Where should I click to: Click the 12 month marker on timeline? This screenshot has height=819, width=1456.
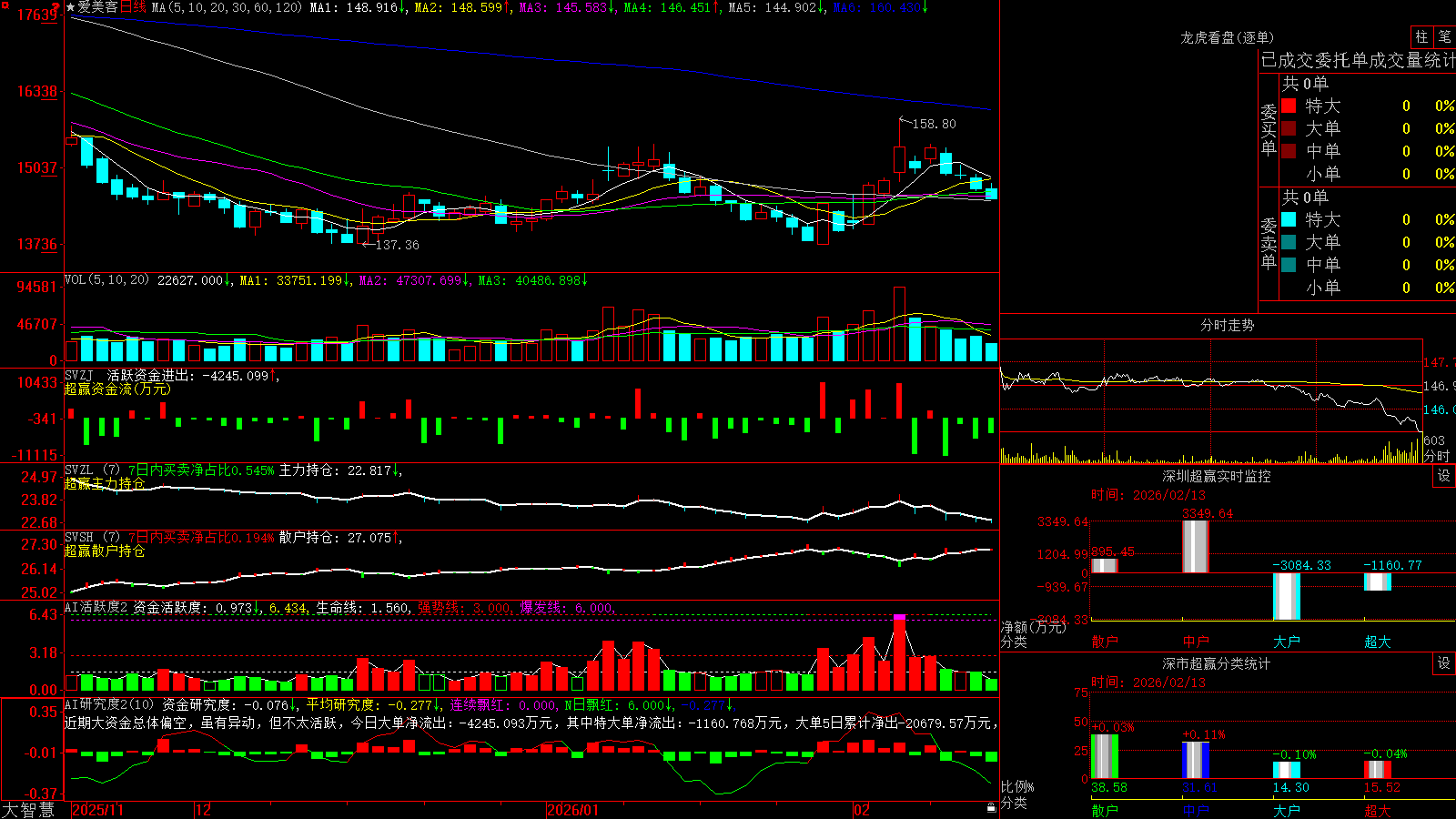coord(204,810)
